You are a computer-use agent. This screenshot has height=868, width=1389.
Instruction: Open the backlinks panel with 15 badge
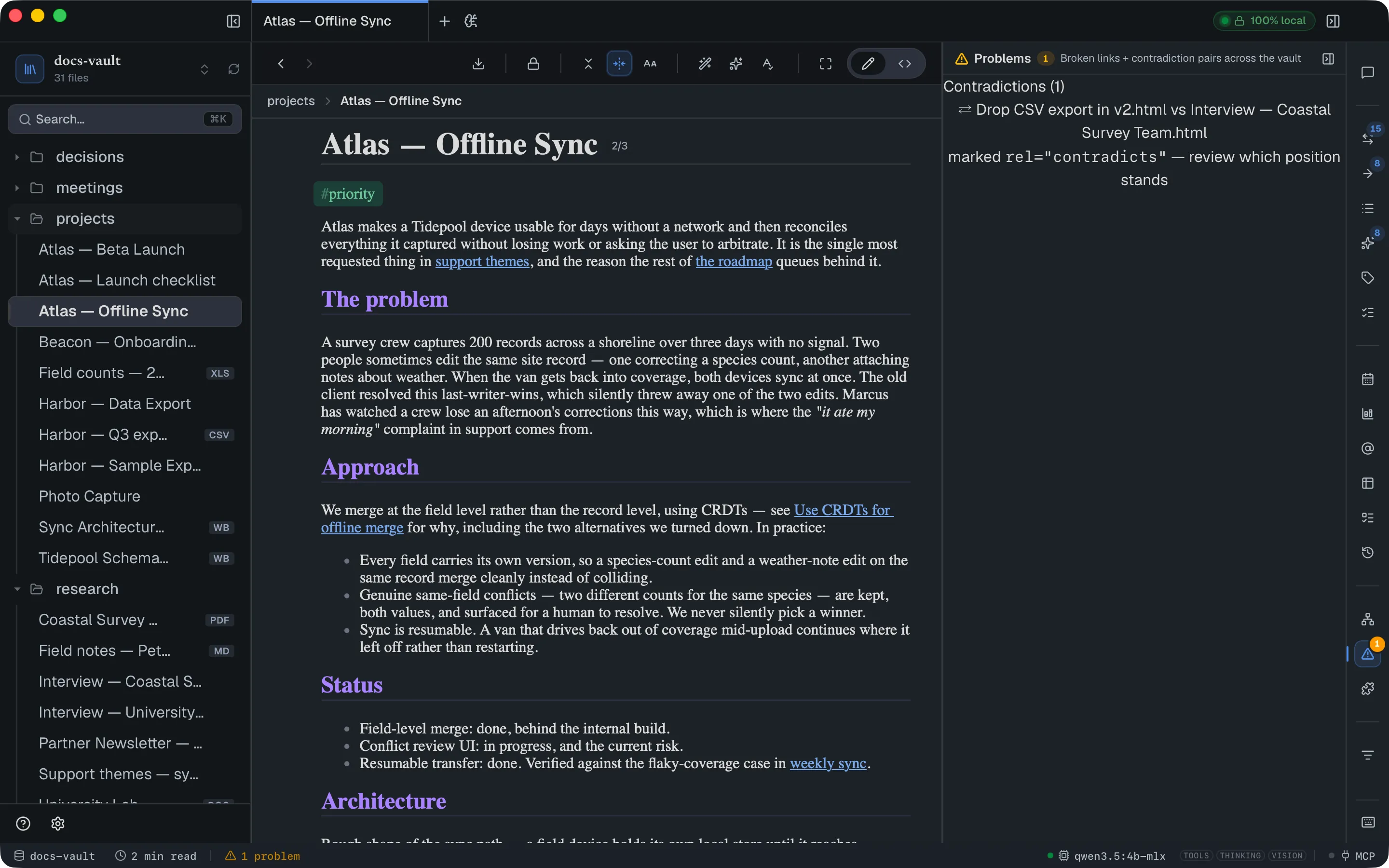(x=1368, y=138)
